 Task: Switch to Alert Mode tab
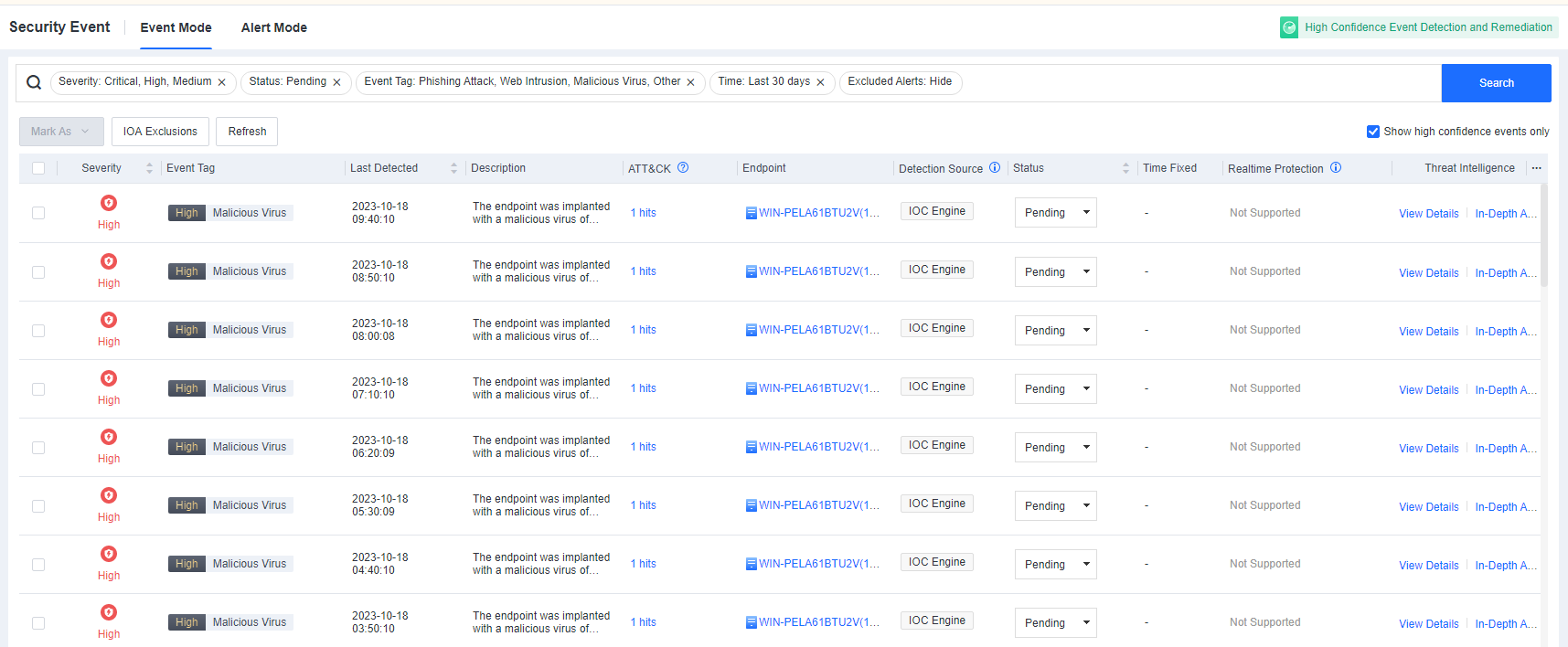(x=274, y=27)
